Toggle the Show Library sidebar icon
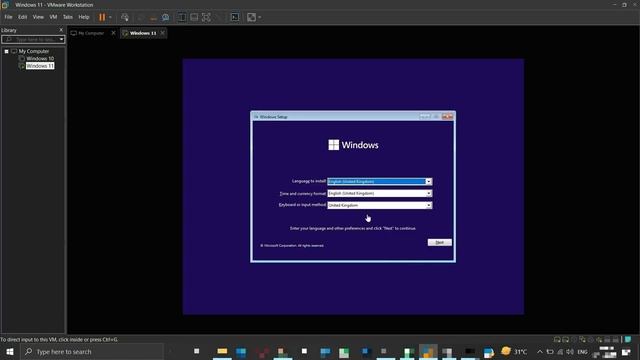 coord(182,17)
